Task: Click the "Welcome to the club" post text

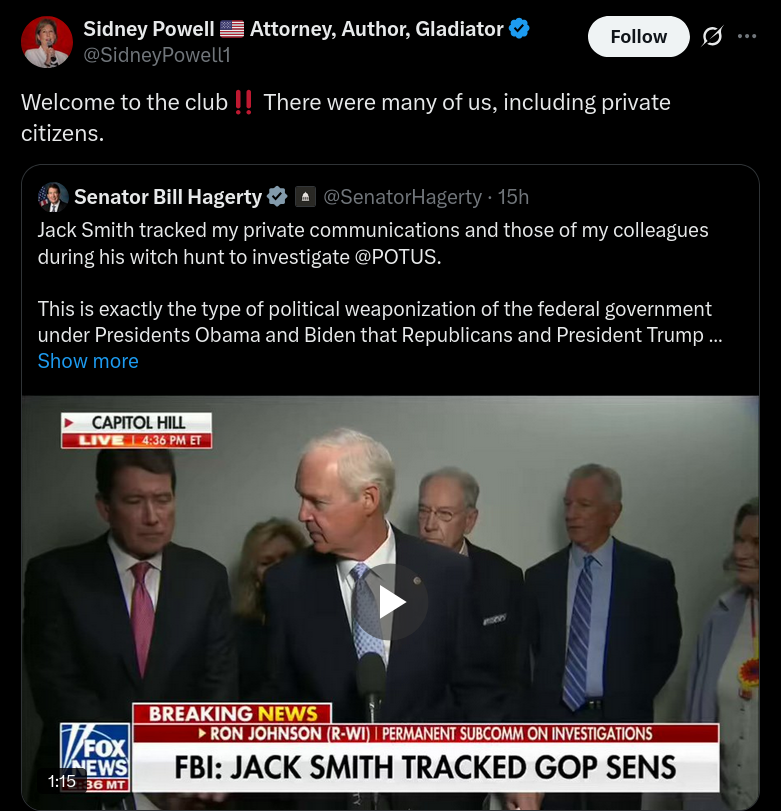Action: point(125,102)
